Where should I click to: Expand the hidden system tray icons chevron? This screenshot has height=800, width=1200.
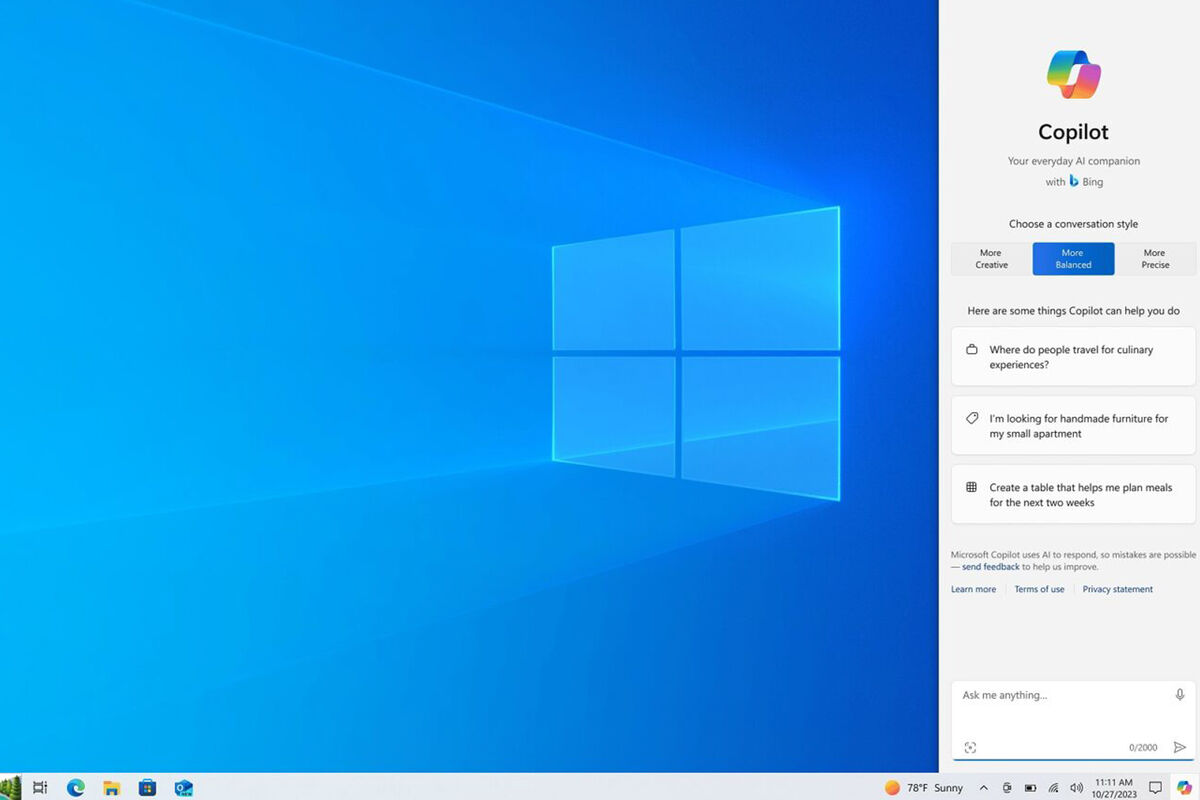(x=983, y=788)
